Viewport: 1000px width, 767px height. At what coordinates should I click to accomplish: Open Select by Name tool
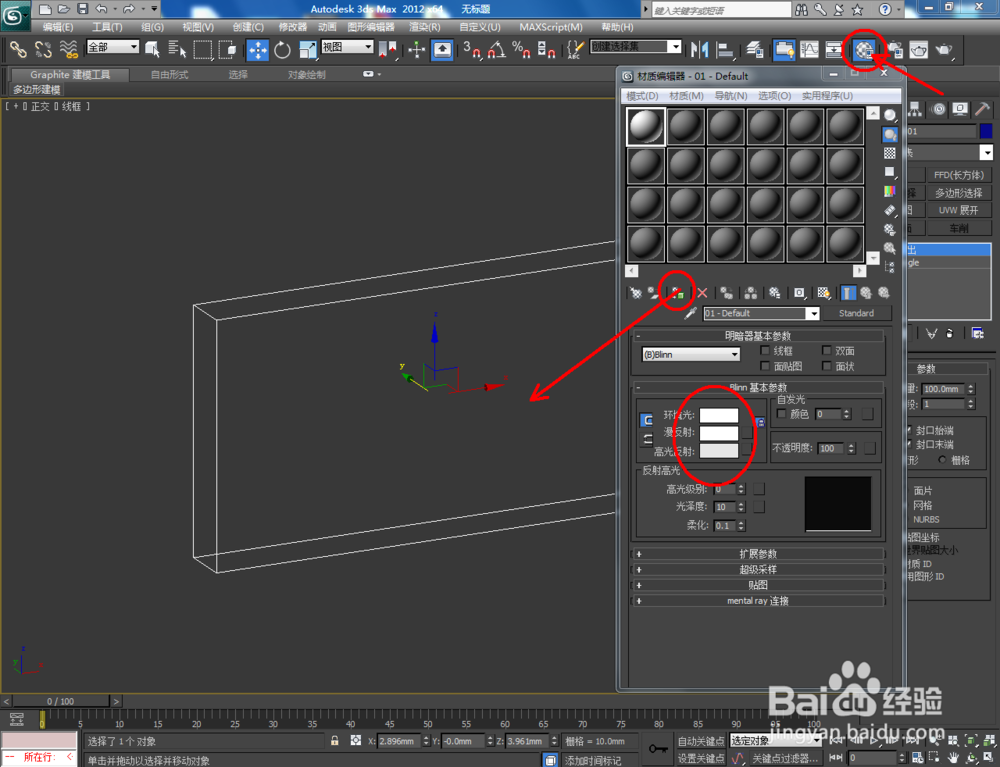177,49
